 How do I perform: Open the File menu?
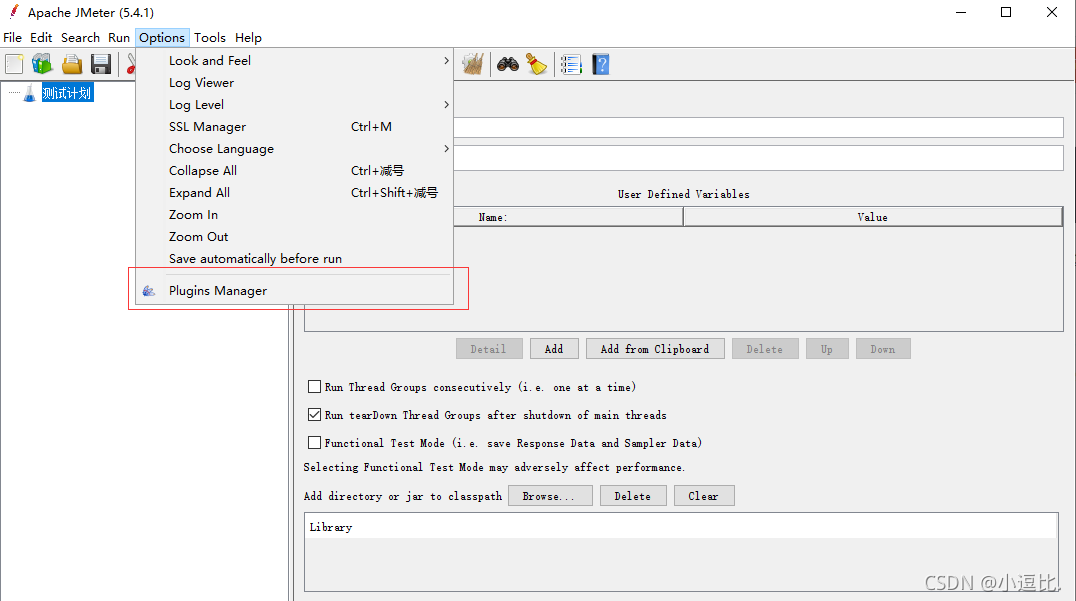[12, 38]
